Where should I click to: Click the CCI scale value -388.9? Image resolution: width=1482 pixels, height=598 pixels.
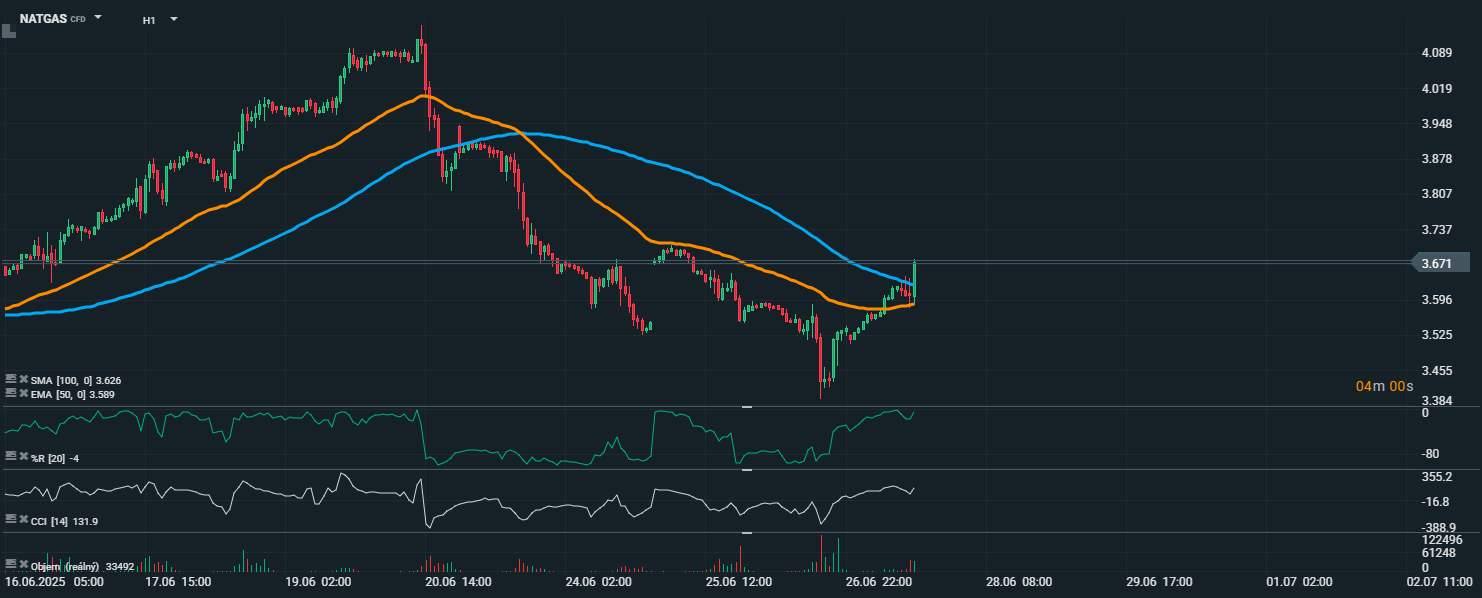[x=1438, y=527]
